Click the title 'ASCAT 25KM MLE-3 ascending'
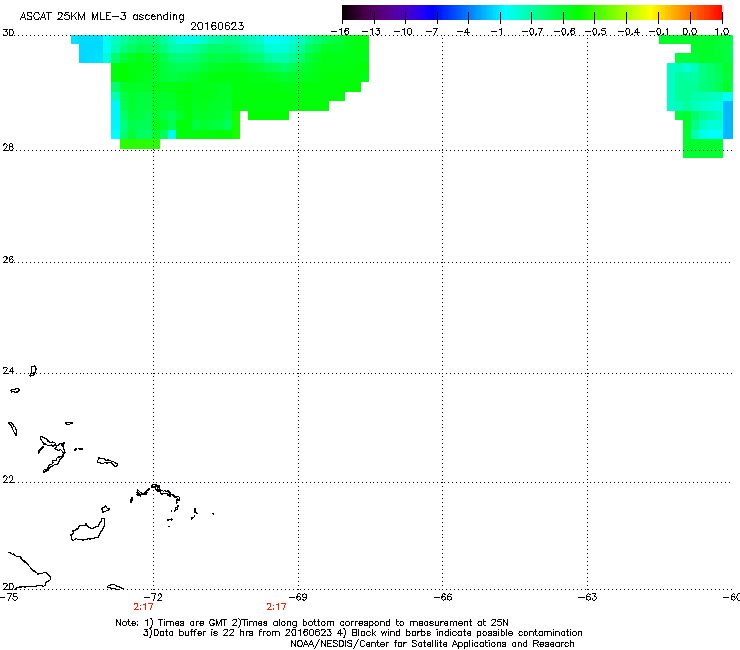 102,16
